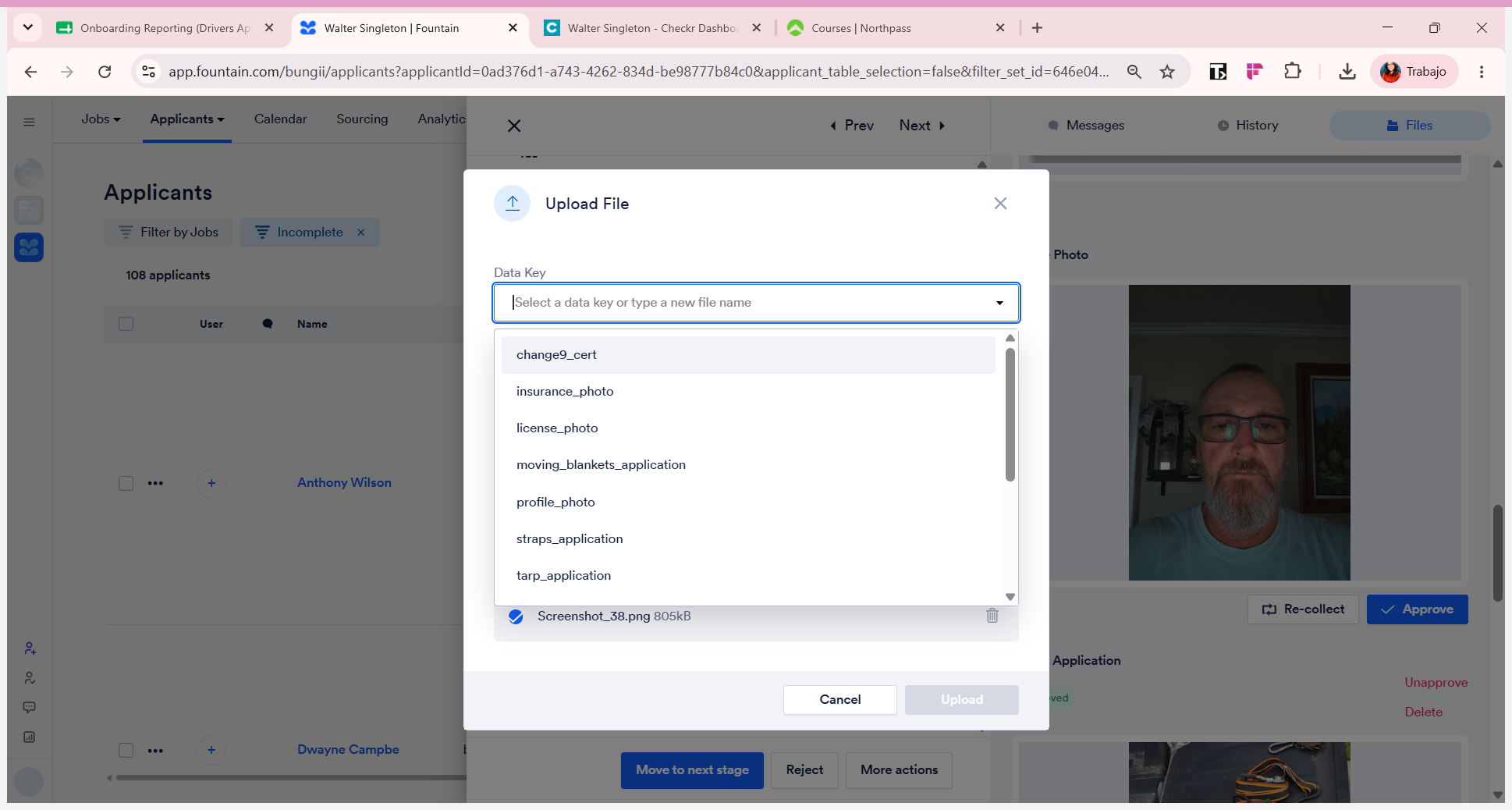Tick the checkbox for Dwayne Campbell row
This screenshot has height=810, width=1512.
[126, 750]
